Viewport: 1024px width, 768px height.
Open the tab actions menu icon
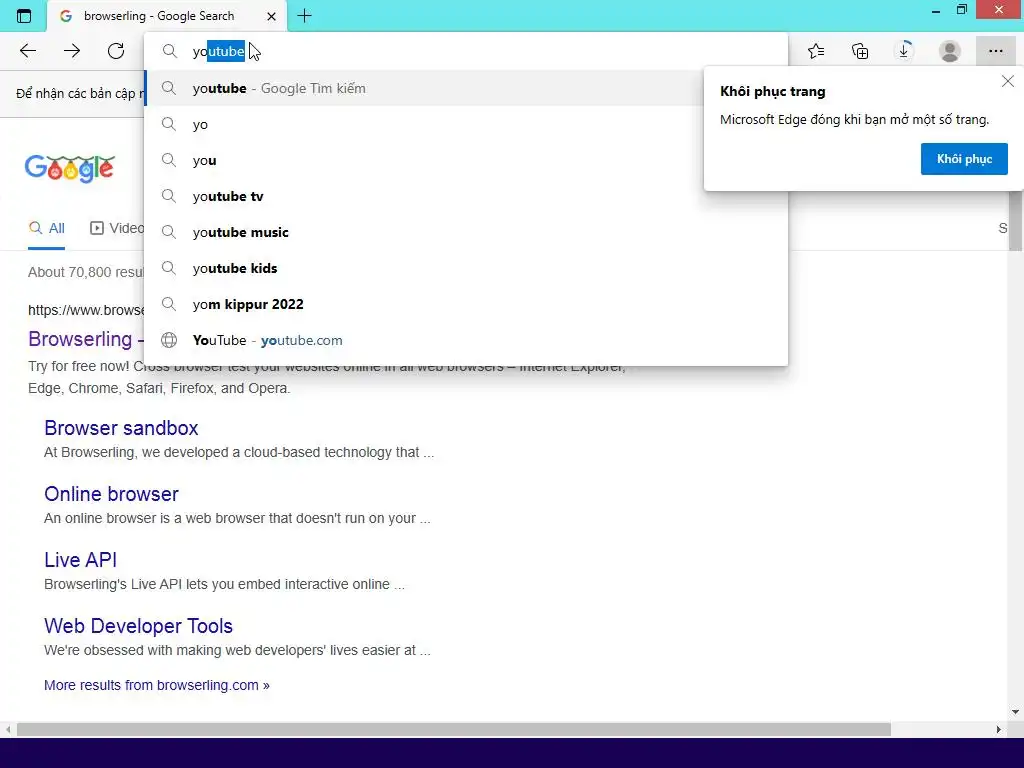[x=24, y=16]
